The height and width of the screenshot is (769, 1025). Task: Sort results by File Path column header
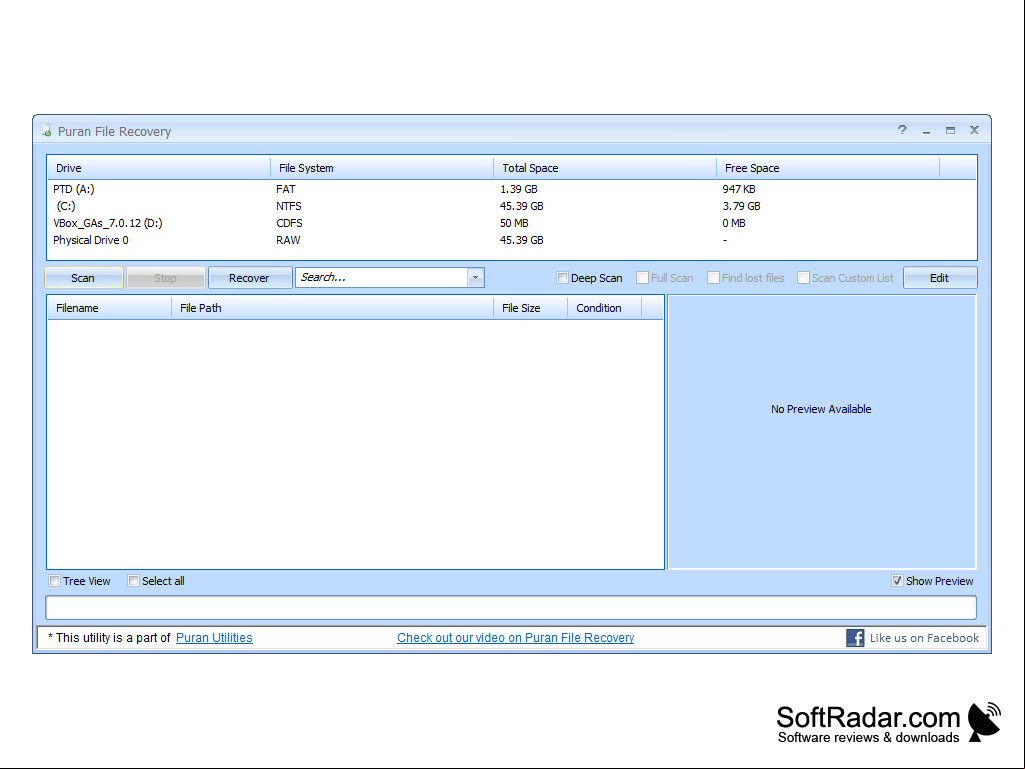332,307
